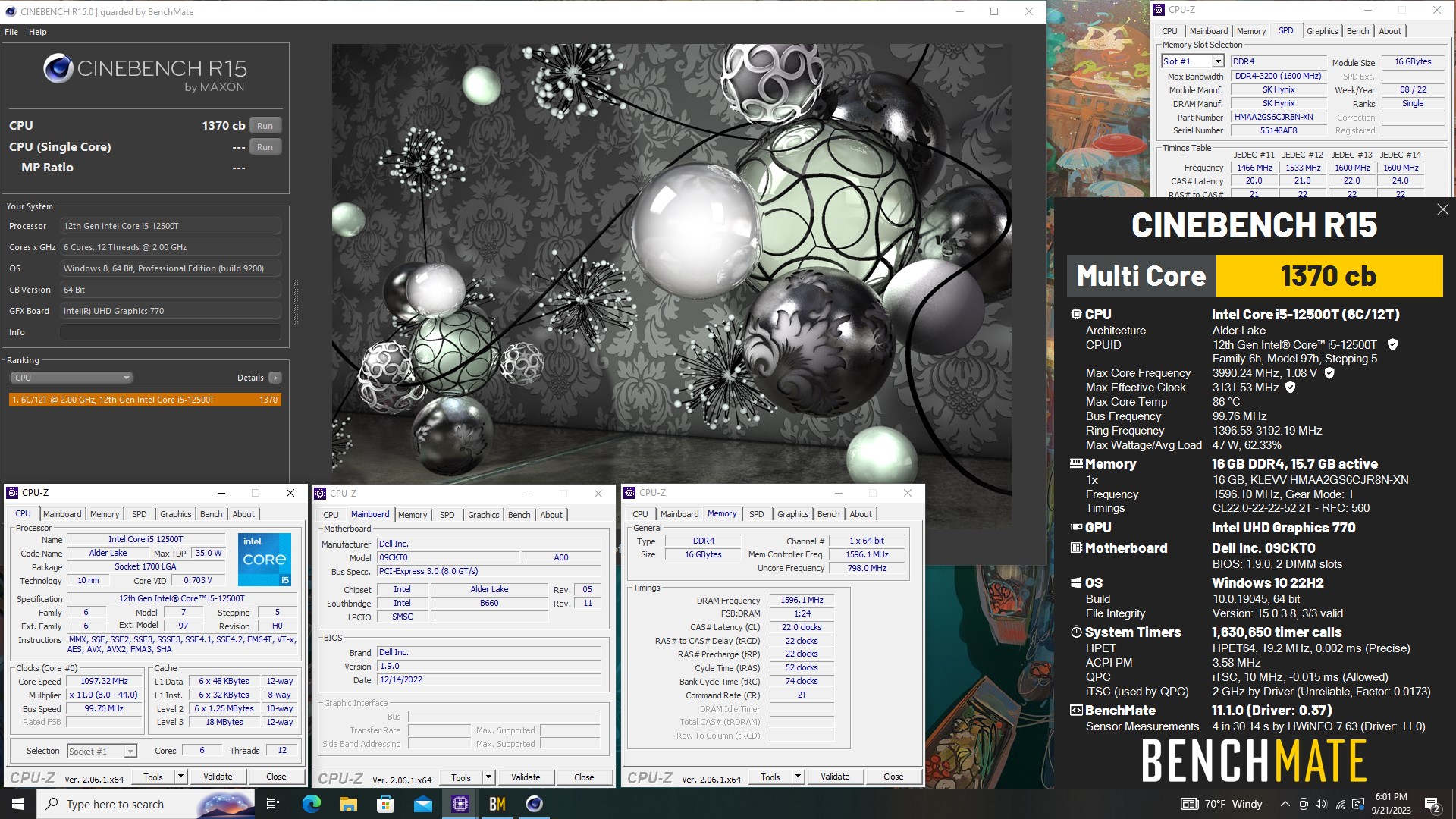The image size is (1456, 819).
Task: Expand Tools dropdown arrow in CPU tab CPU-Z window
Action: tap(180, 777)
